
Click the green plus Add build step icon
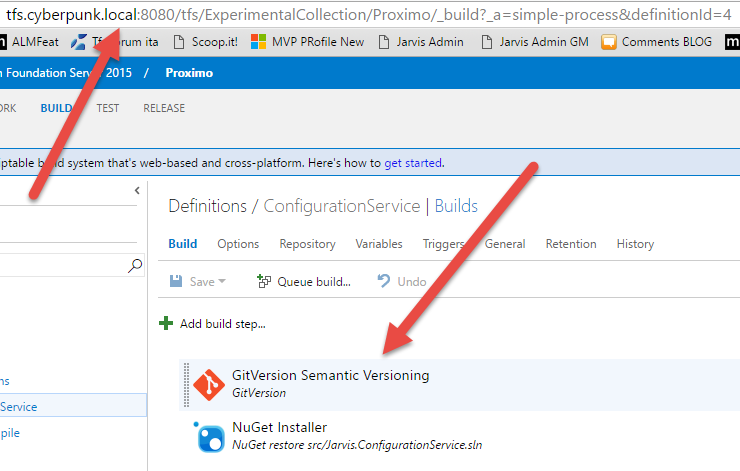166,323
